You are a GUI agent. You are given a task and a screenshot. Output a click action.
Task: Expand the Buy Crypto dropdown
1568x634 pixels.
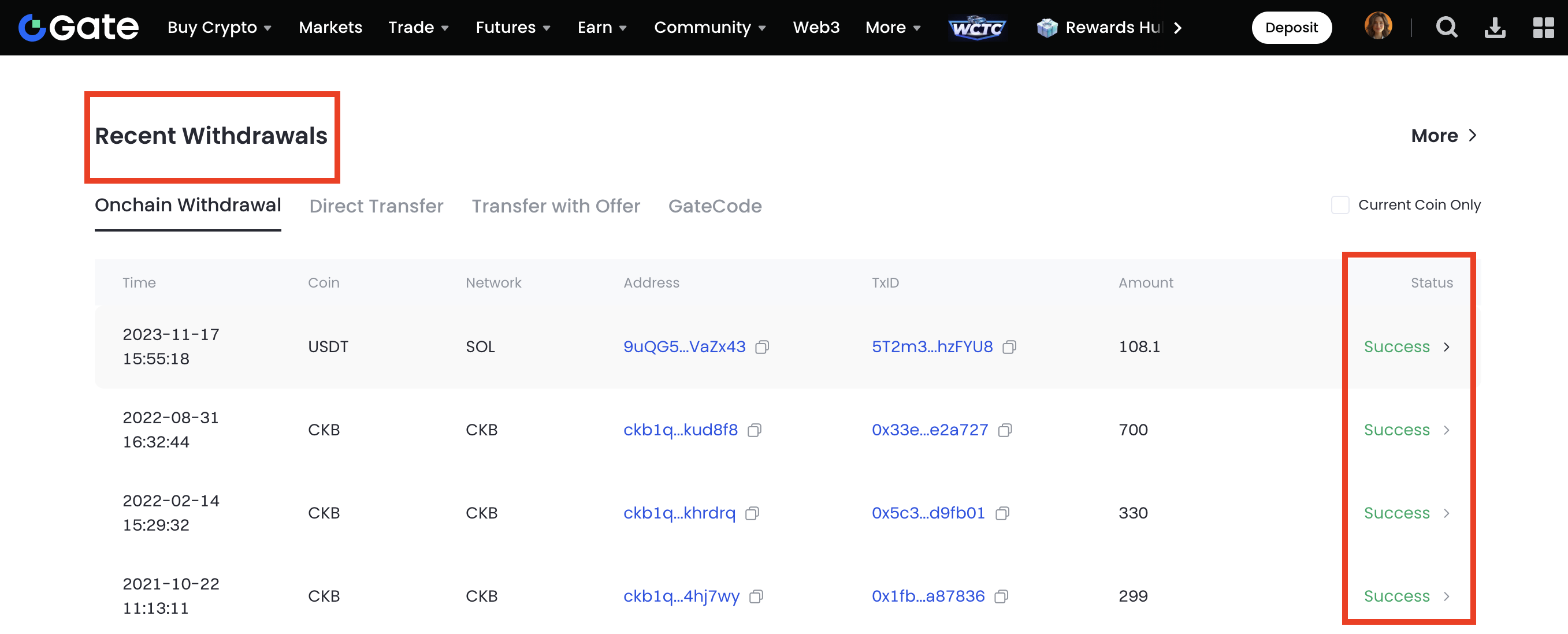(219, 27)
